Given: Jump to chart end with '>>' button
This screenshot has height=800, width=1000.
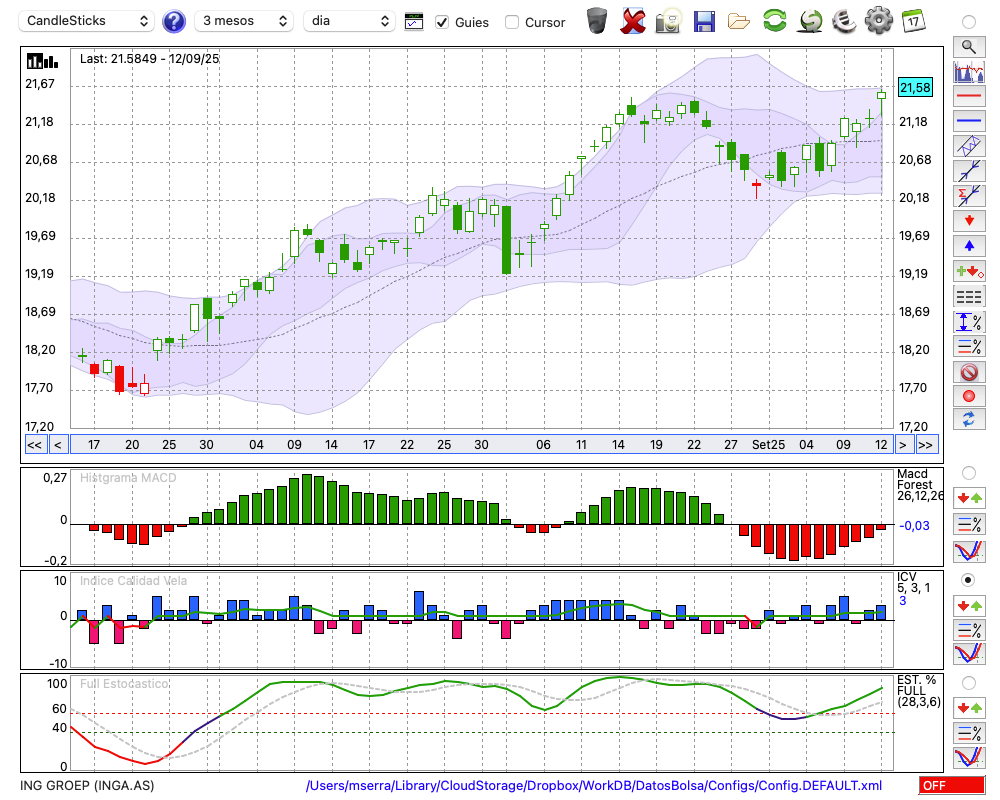Looking at the screenshot, I should coord(925,445).
